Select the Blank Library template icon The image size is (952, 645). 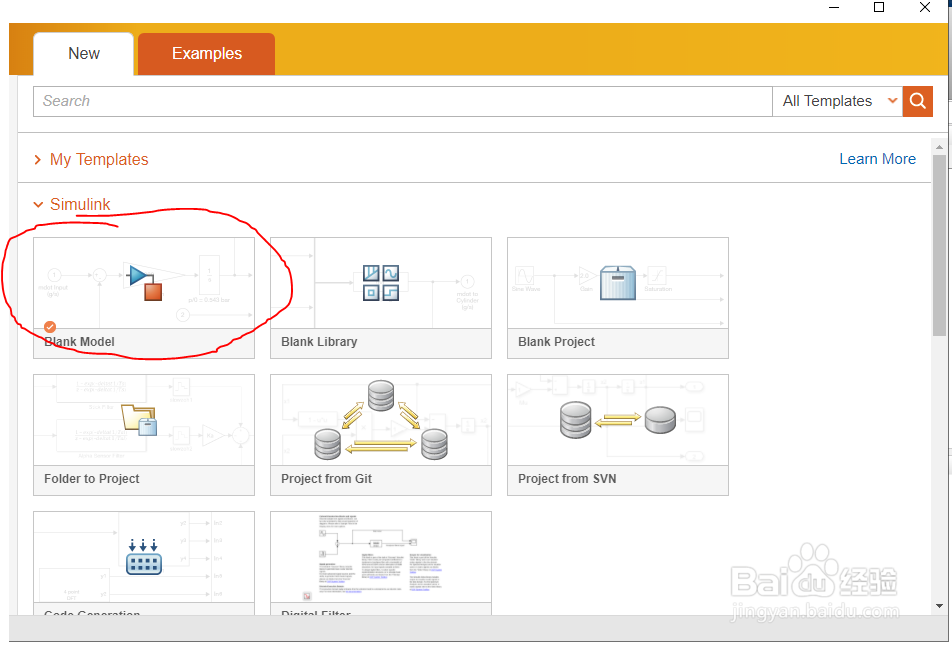[381, 282]
